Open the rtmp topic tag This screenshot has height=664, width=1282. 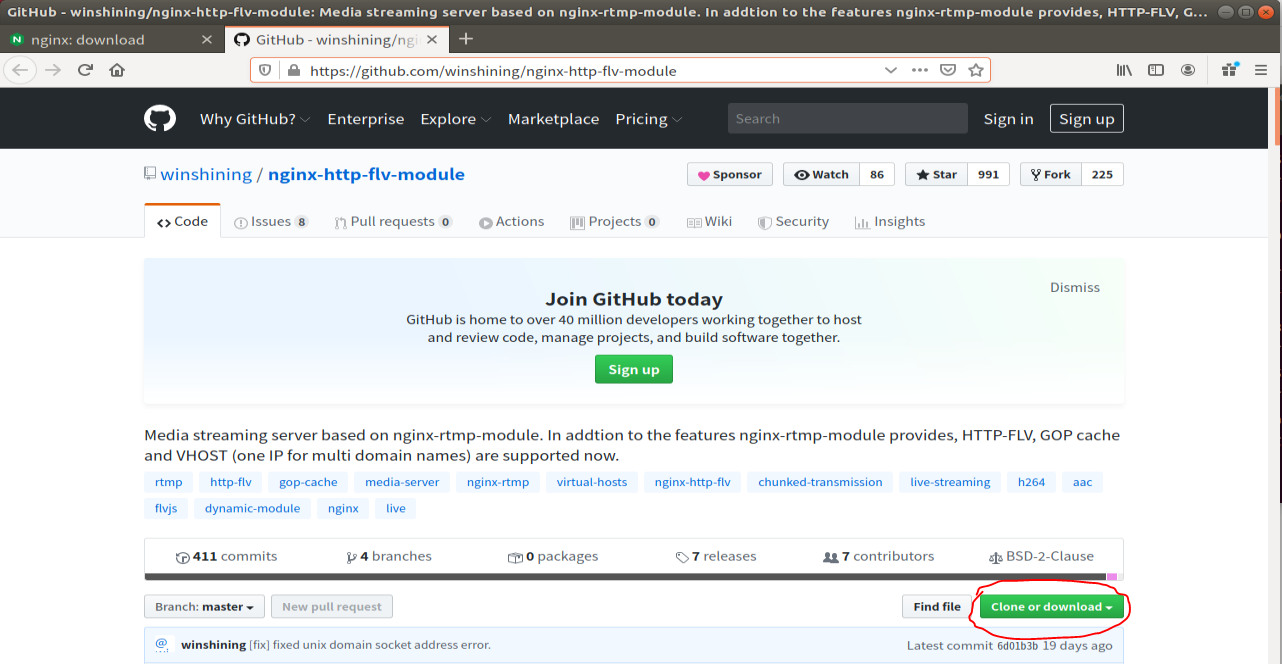[x=169, y=482]
